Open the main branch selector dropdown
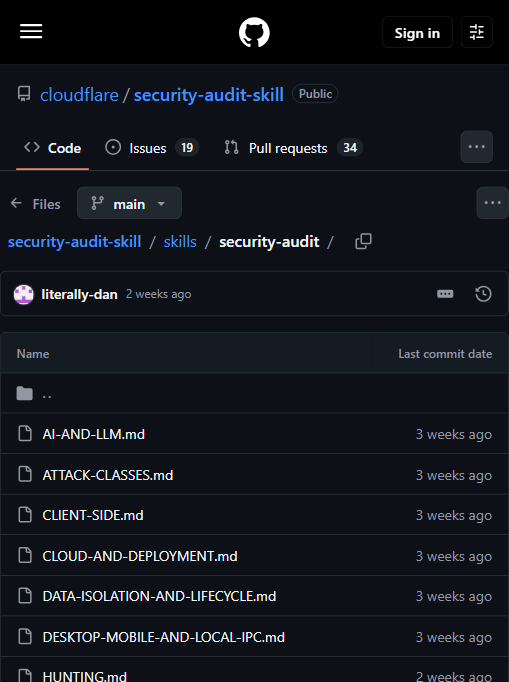Viewport: 509px width, 682px height. (x=129, y=203)
